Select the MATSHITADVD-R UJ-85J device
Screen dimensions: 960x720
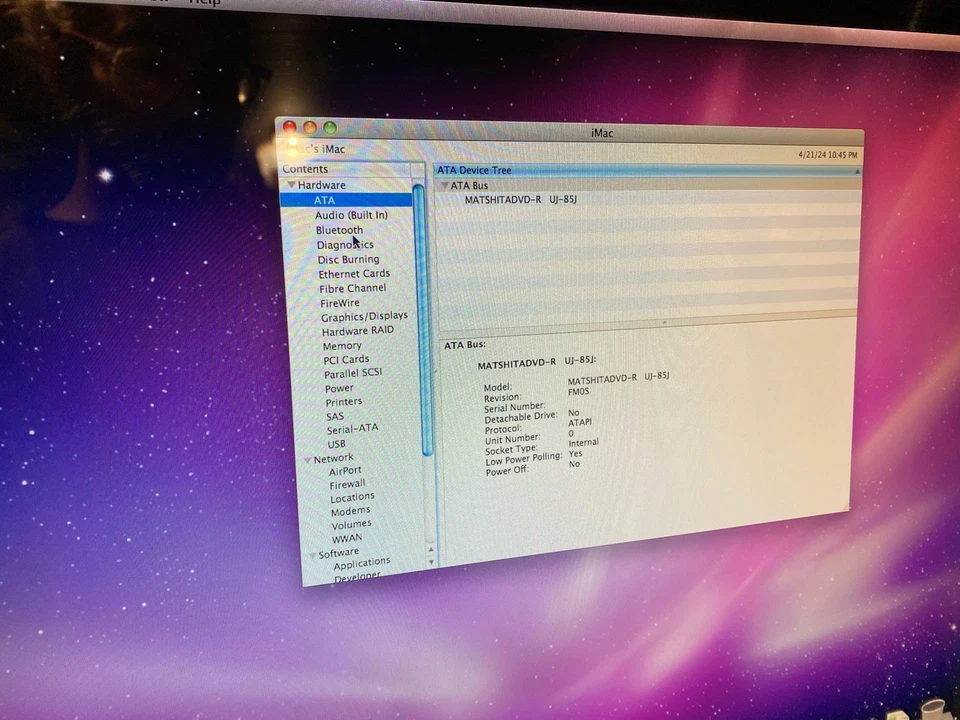point(519,199)
